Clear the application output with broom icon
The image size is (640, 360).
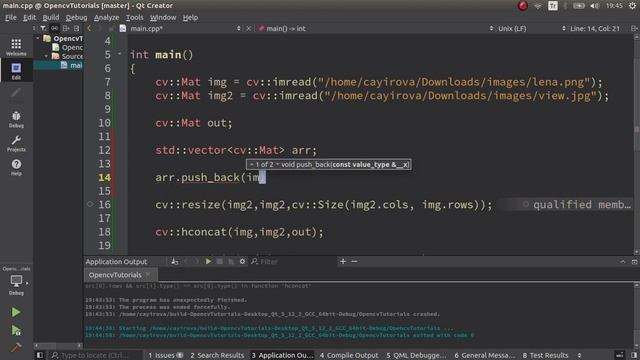[175, 261]
